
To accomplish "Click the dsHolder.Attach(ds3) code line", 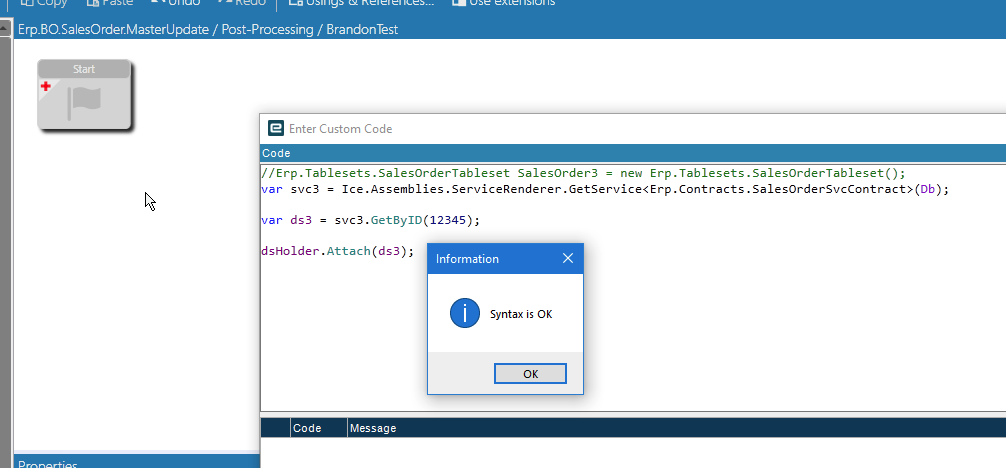I will (337, 251).
